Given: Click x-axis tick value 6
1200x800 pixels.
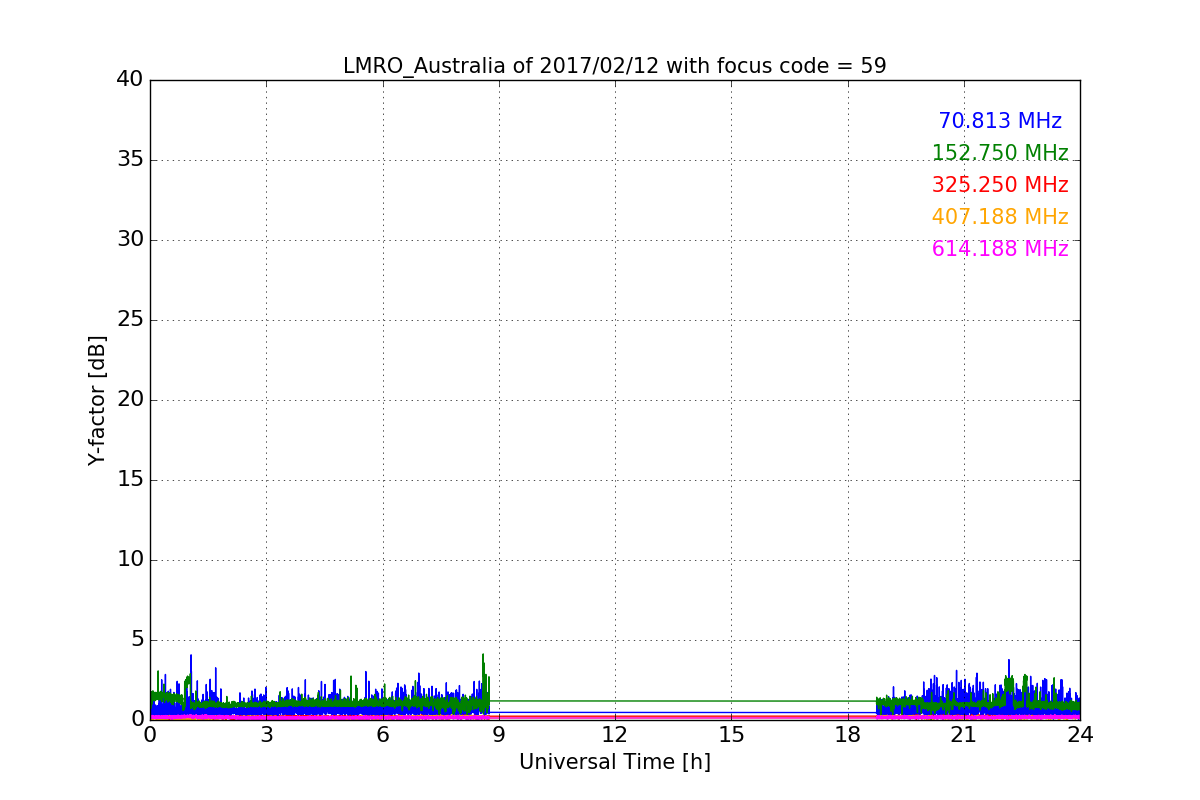Looking at the screenshot, I should click(382, 734).
